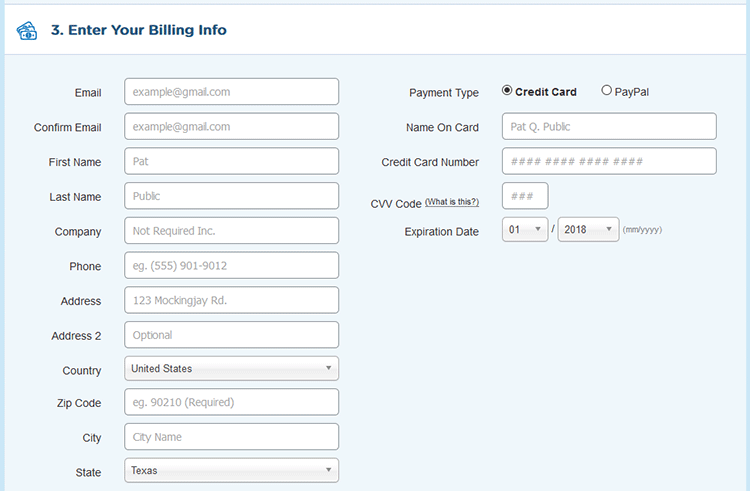Open the expiration month dropdown
750x491 pixels.
525,229
